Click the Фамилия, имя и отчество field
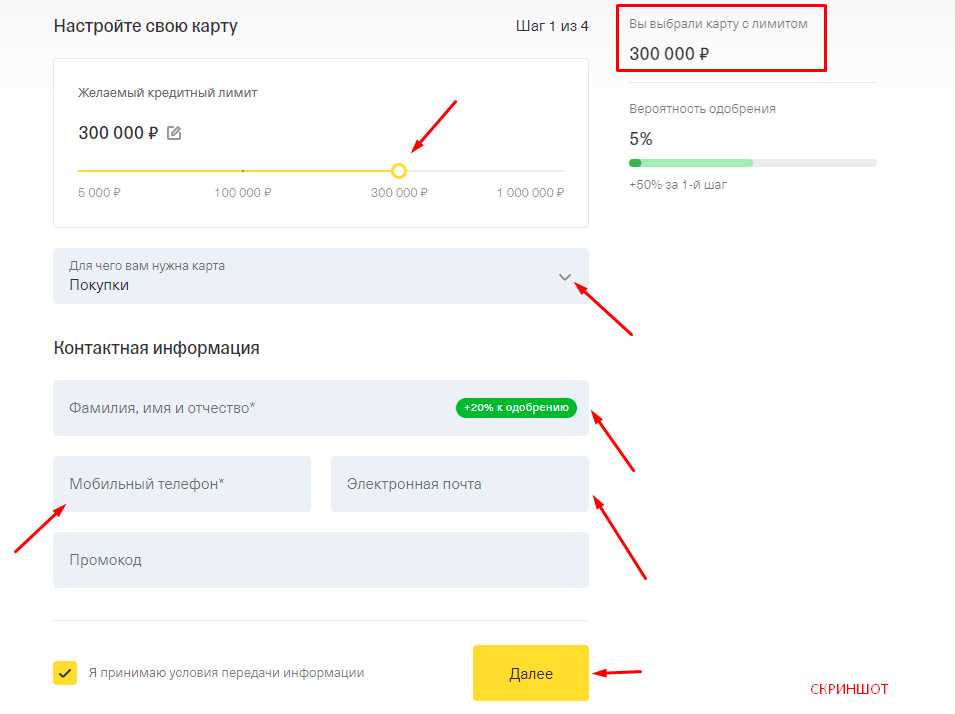 click(321, 408)
